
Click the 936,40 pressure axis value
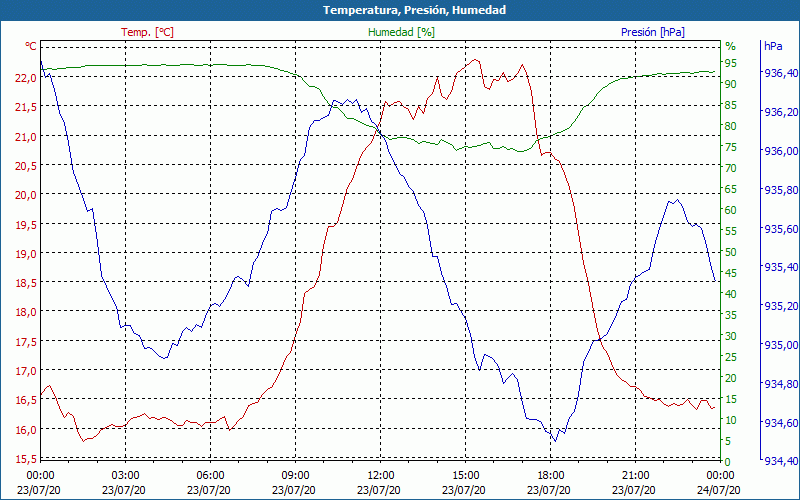click(780, 73)
